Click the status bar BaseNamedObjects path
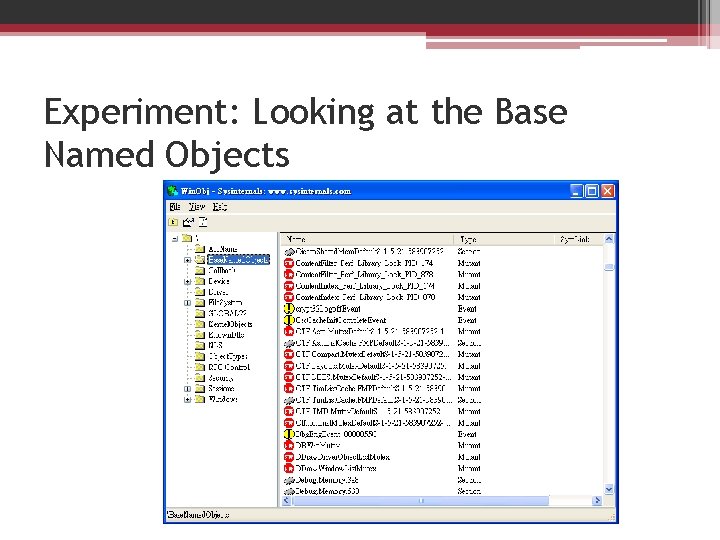Viewport: 720px width, 540px height. click(198, 515)
